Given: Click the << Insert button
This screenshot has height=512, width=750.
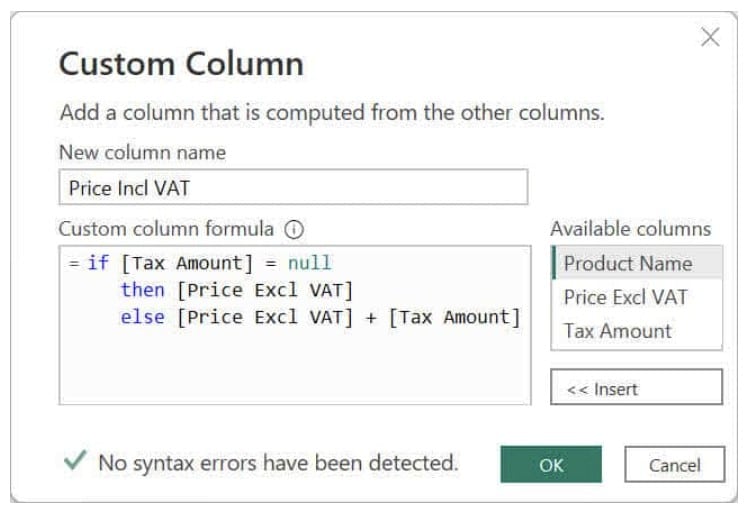Looking at the screenshot, I should [x=636, y=387].
